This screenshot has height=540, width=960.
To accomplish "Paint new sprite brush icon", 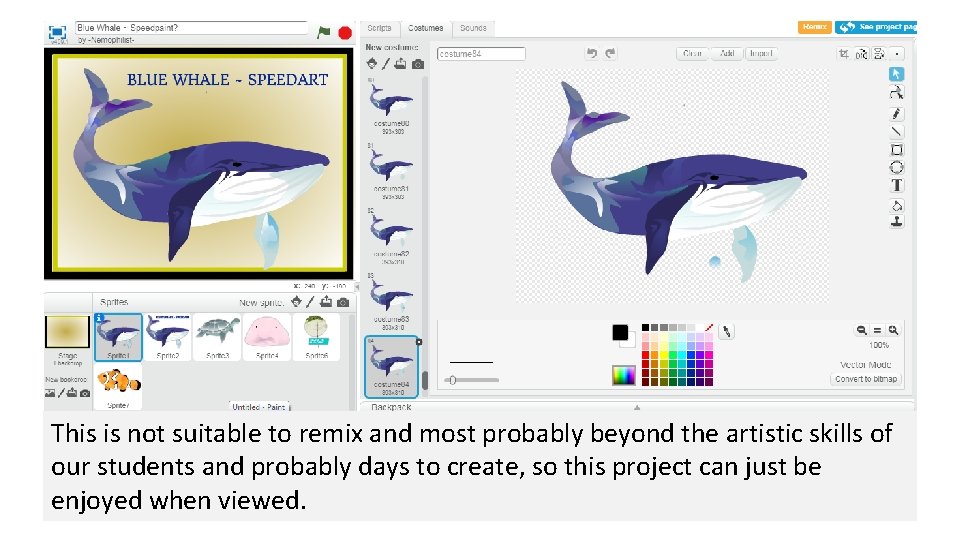I will coord(310,302).
